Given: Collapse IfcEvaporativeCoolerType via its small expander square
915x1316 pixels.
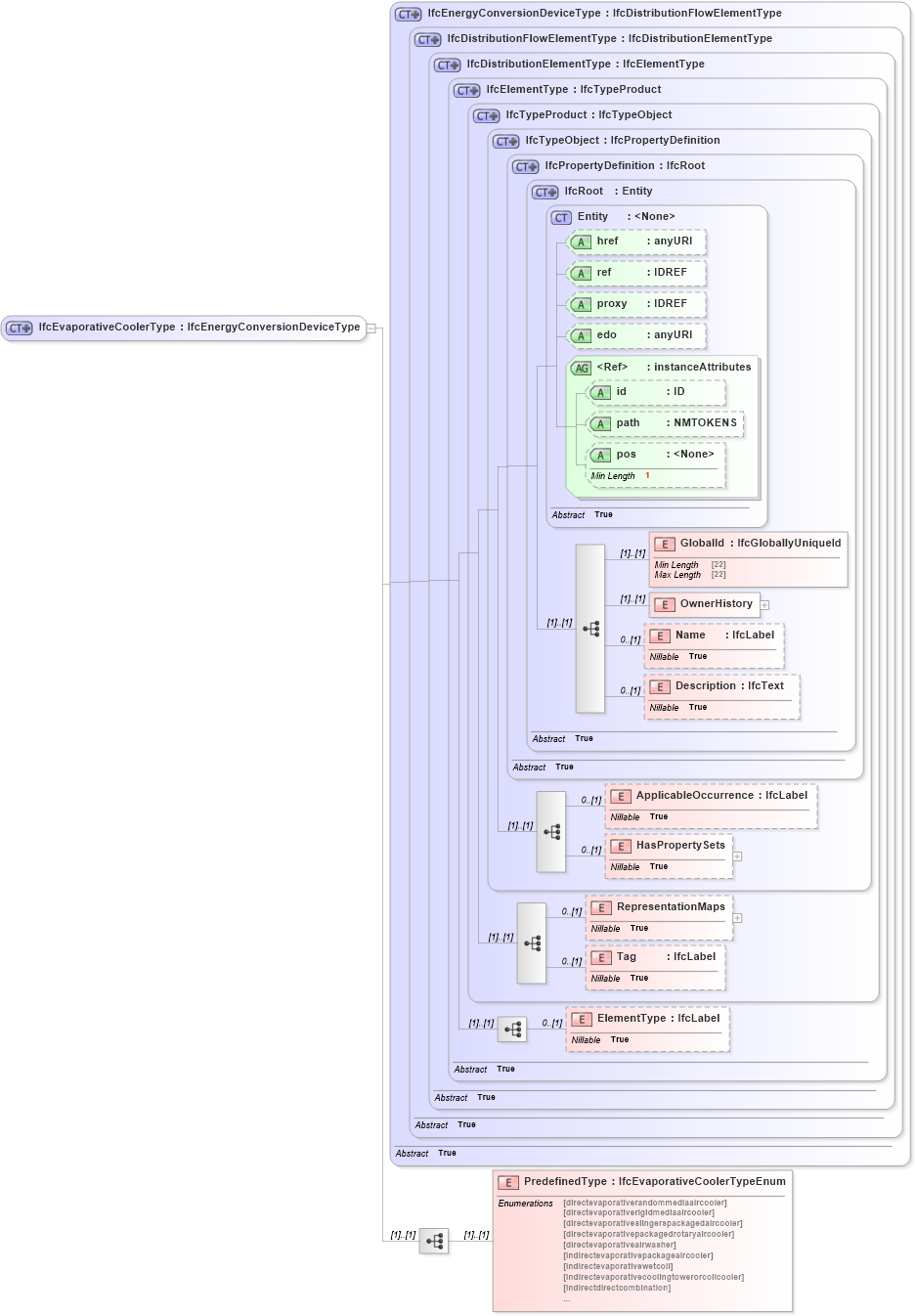Looking at the screenshot, I should (x=372, y=328).
